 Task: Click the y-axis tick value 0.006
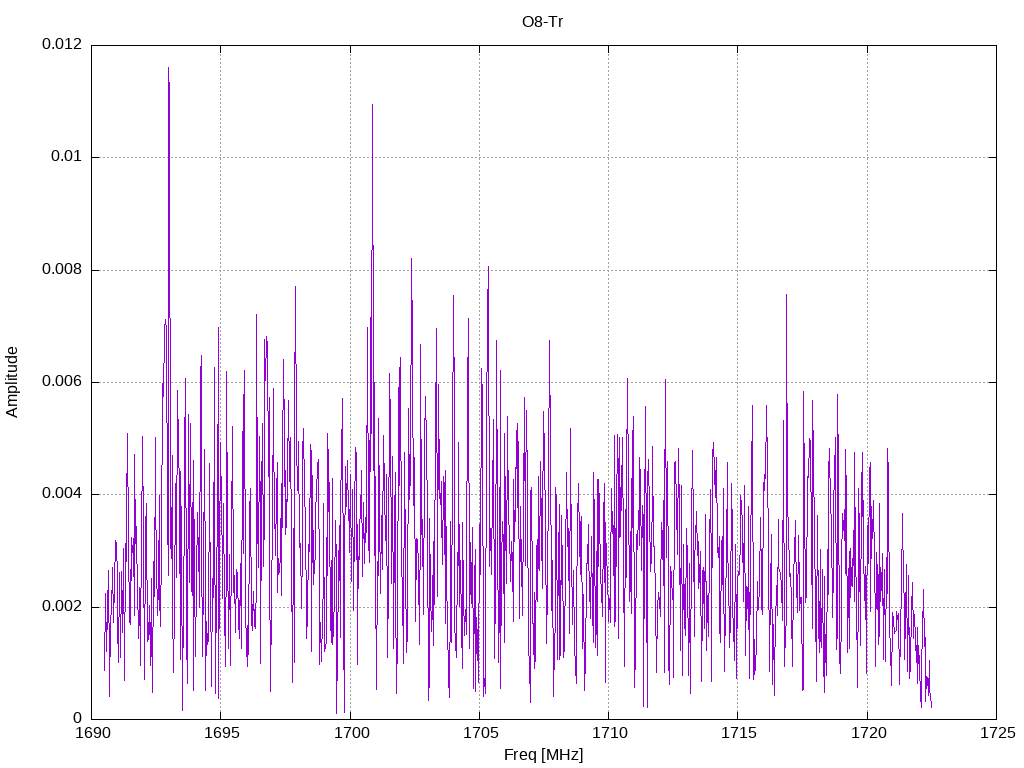pyautogui.click(x=62, y=382)
